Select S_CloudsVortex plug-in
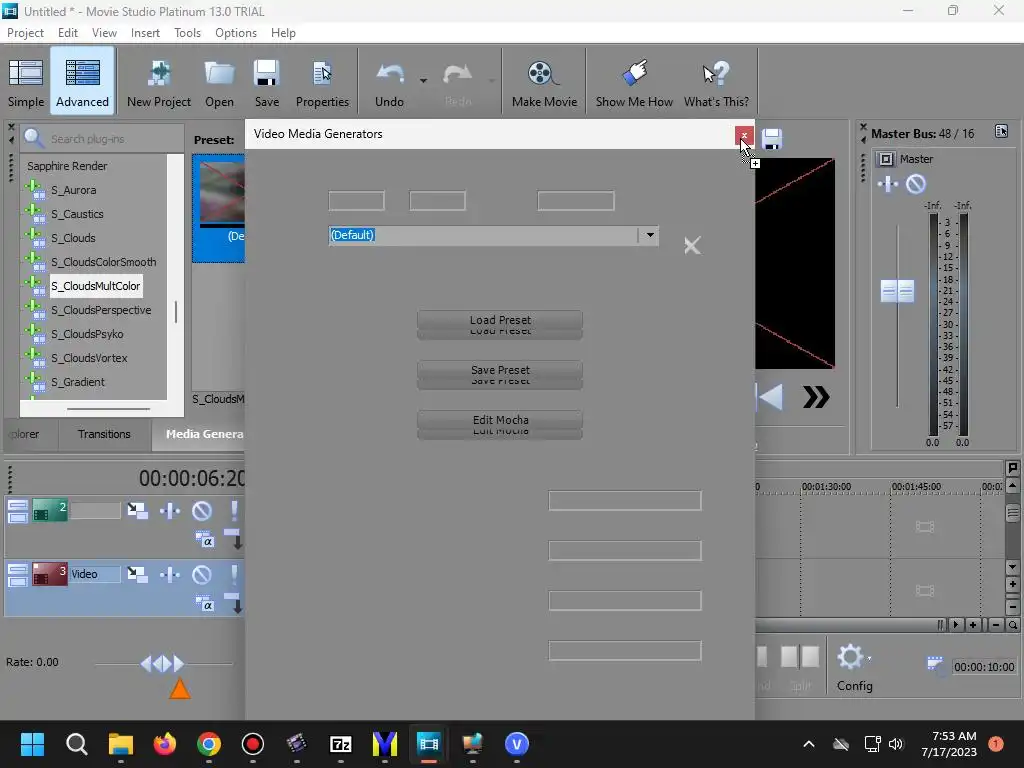This screenshot has width=1024, height=768. (x=89, y=358)
